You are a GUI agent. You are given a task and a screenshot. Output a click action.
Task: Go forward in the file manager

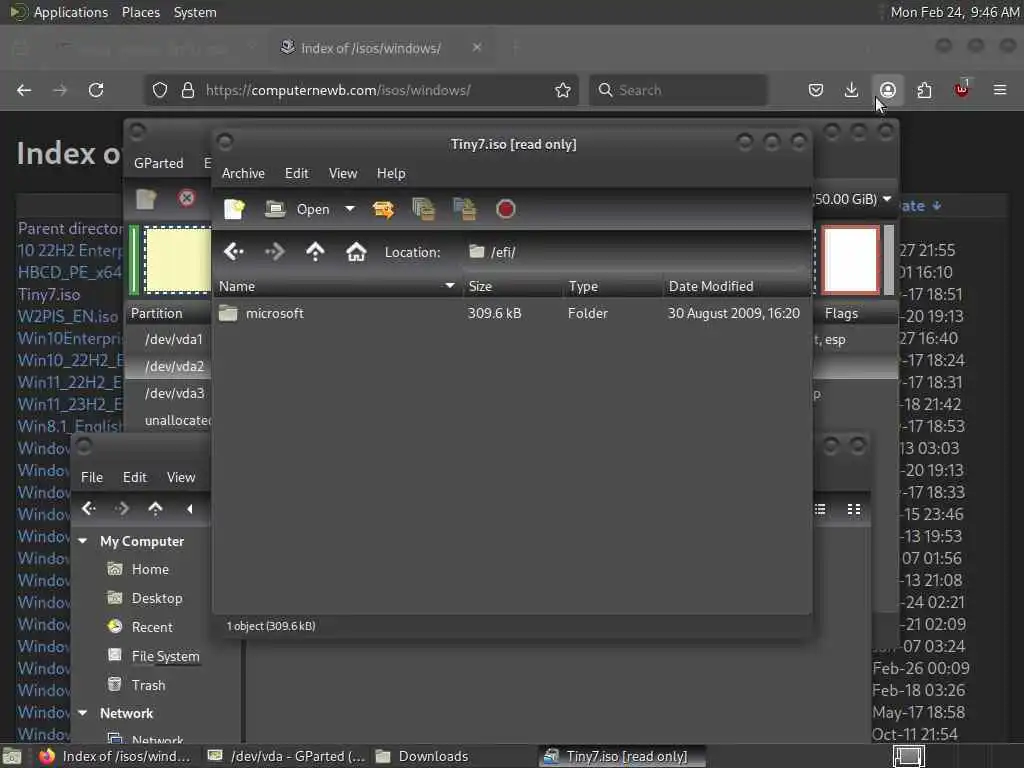[122, 509]
